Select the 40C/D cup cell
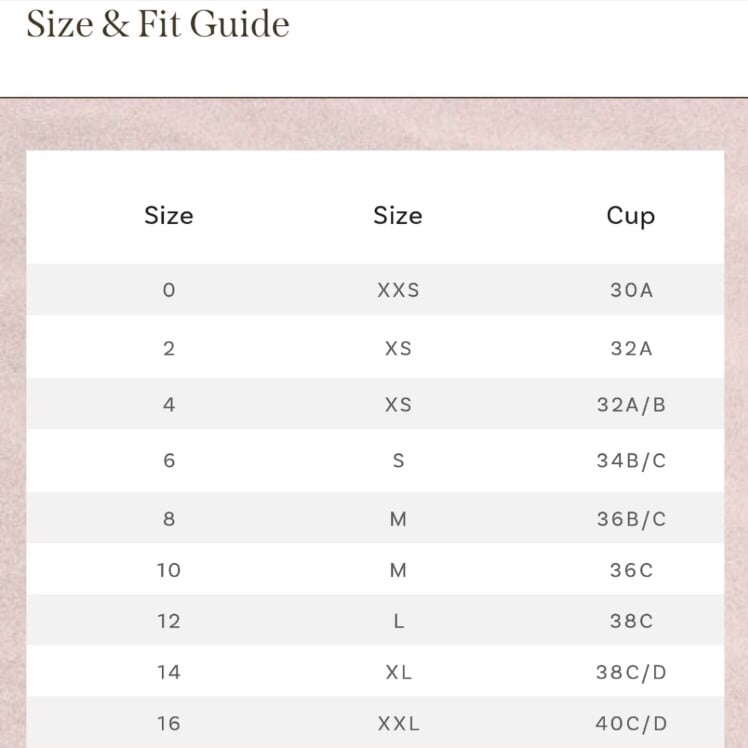 631,724
